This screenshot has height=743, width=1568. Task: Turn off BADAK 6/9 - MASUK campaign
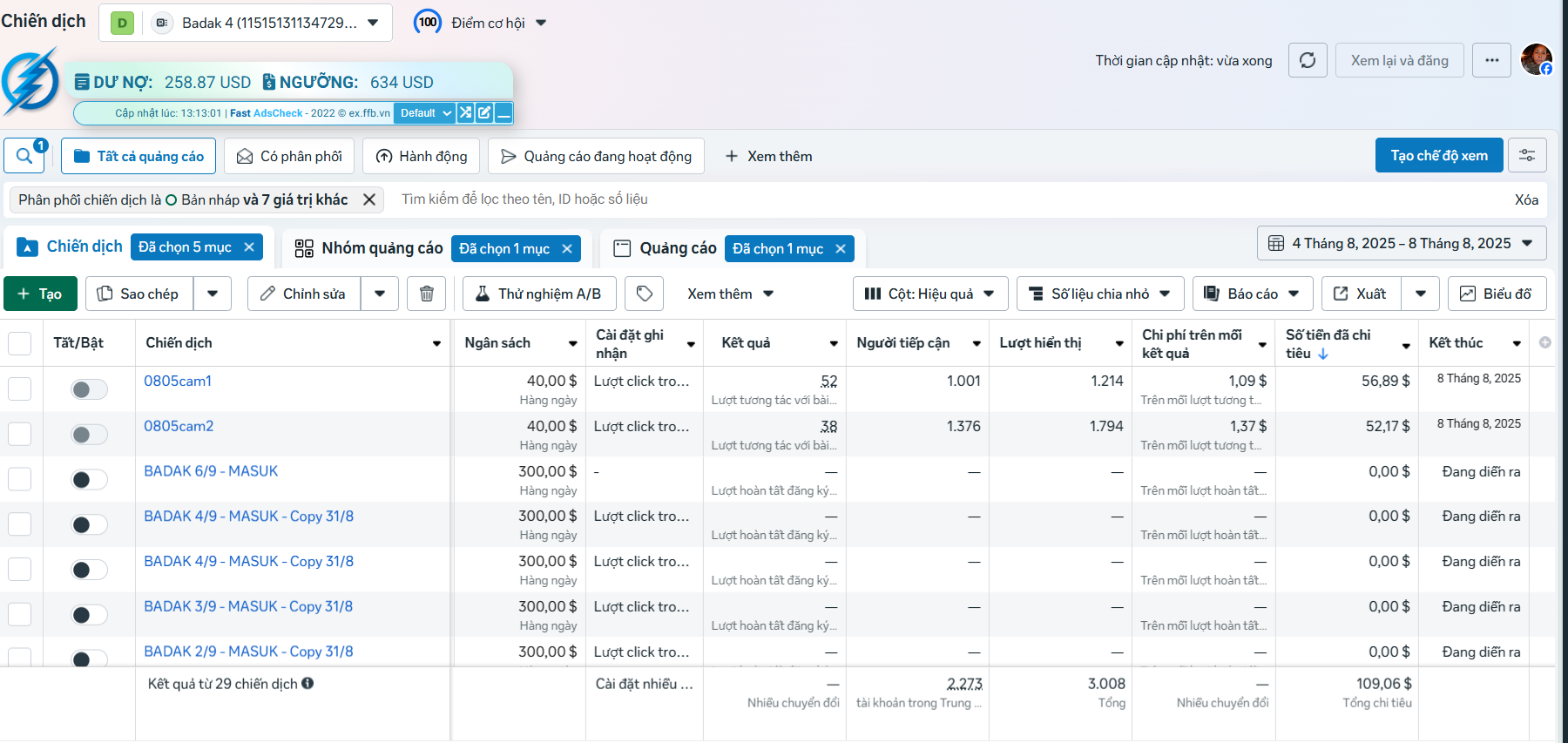(89, 480)
